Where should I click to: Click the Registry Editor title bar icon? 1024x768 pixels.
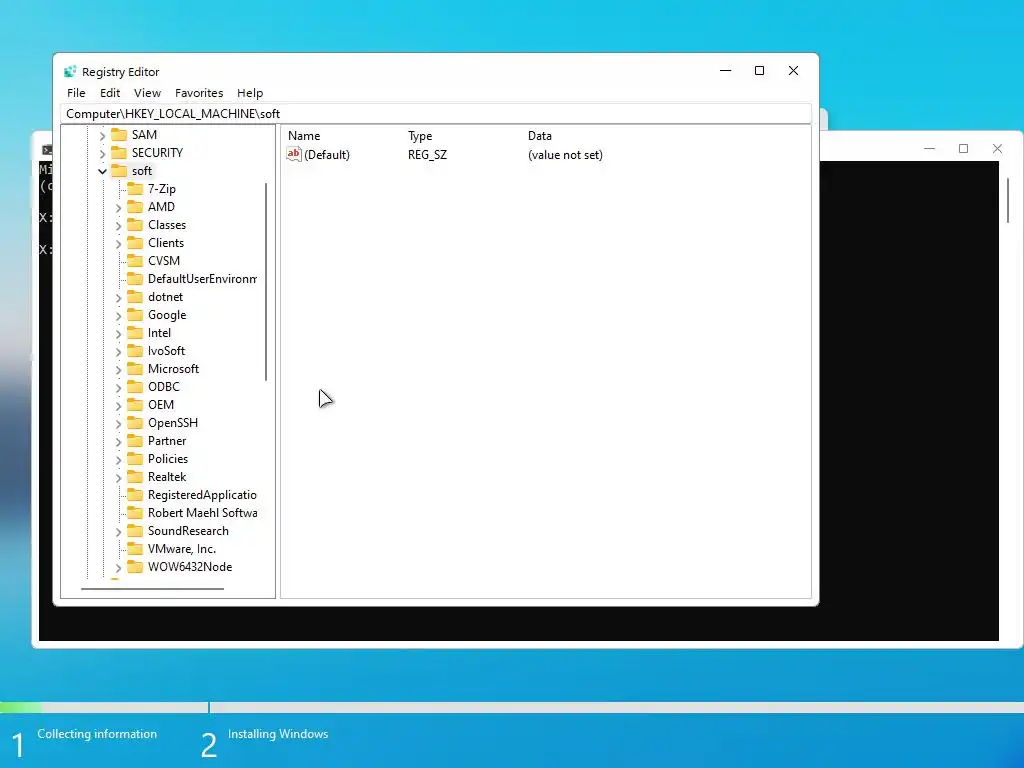[x=70, y=71]
